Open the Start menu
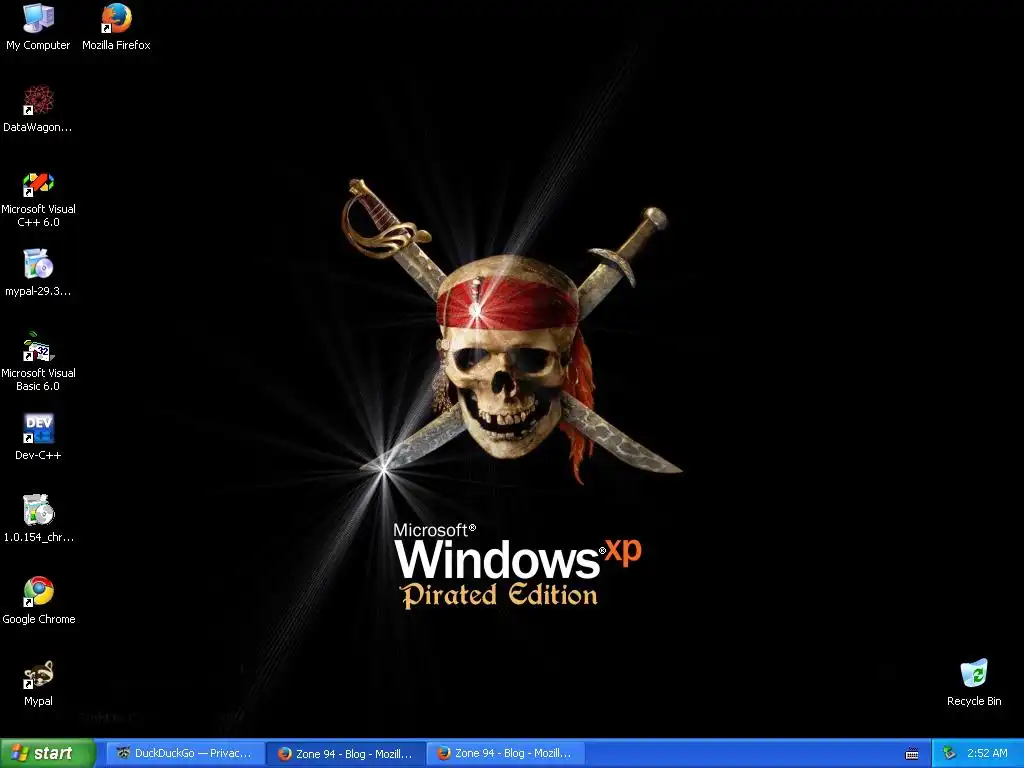1024x768 pixels. tap(47, 754)
